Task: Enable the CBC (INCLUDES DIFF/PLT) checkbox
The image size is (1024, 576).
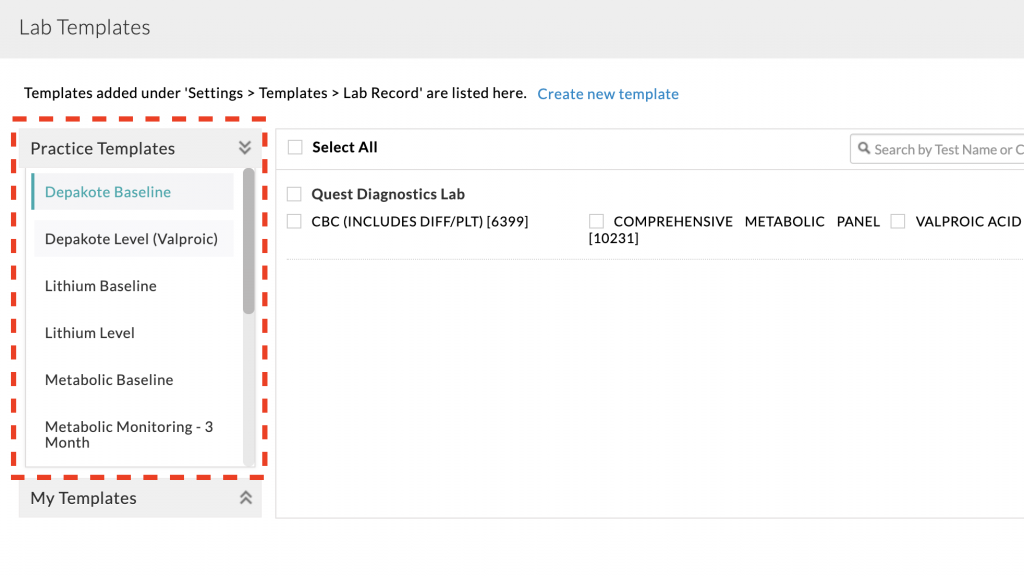Action: pyautogui.click(x=295, y=221)
